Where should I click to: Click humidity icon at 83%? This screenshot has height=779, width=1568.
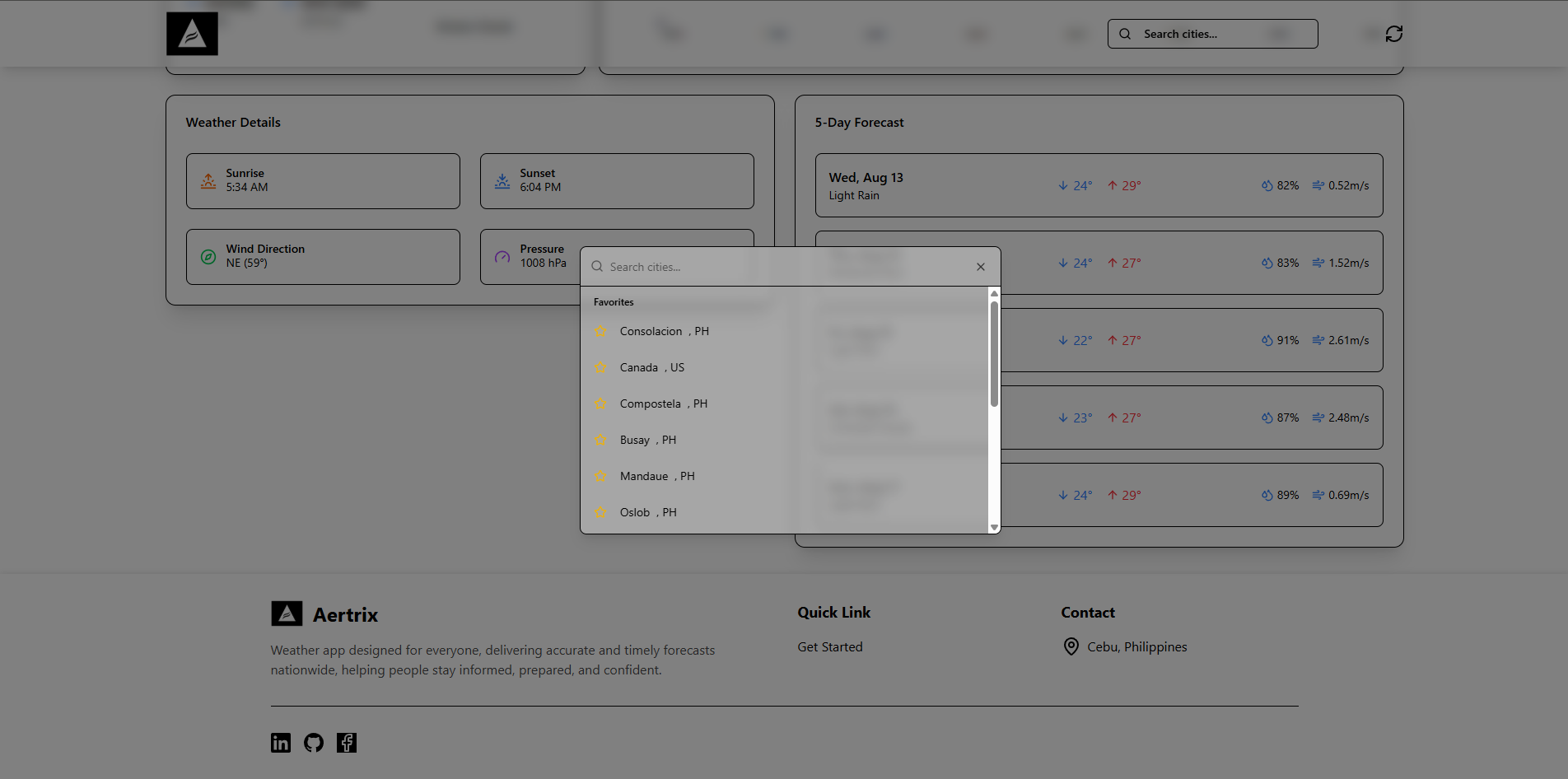(x=1267, y=263)
